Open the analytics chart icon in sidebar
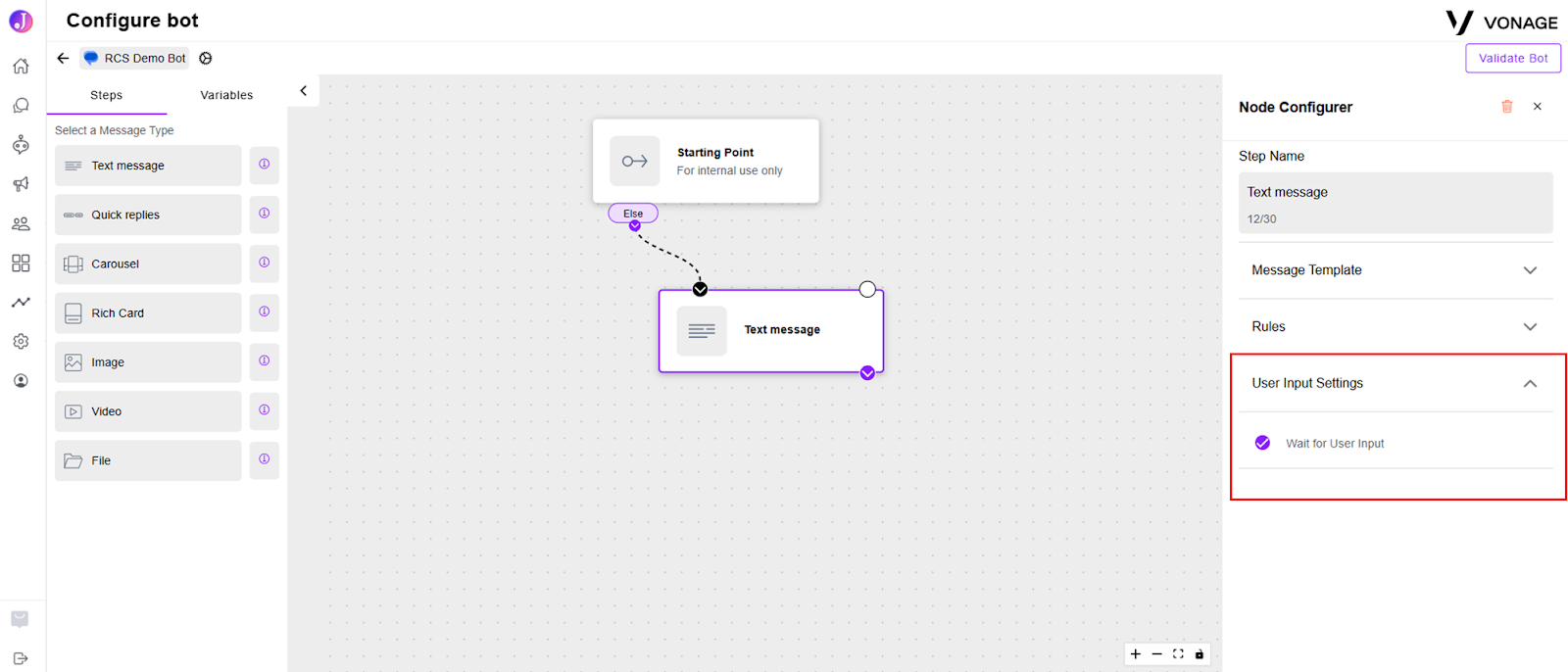The height and width of the screenshot is (672, 1568). 21,303
